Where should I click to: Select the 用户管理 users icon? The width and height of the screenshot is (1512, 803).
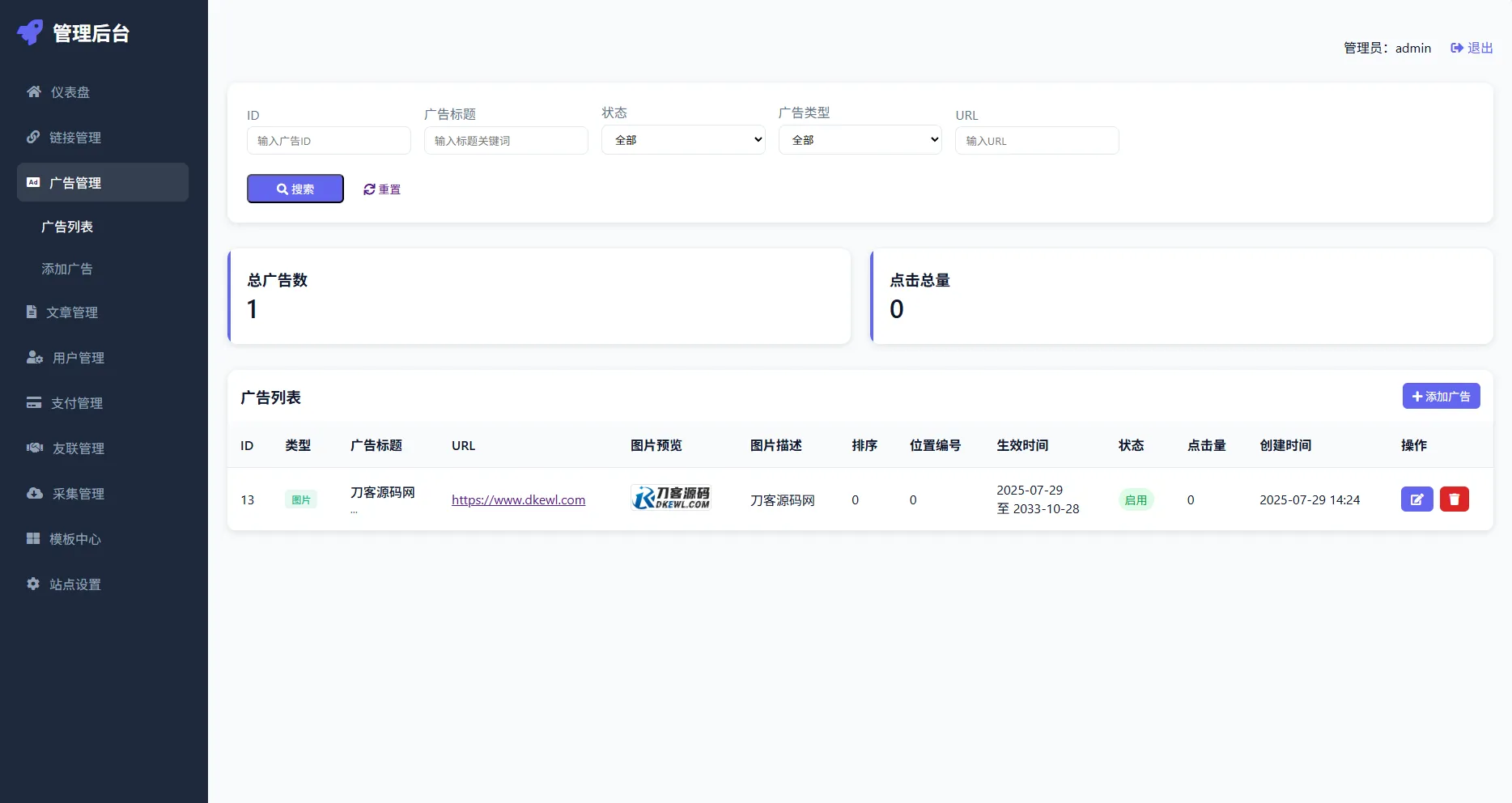tap(33, 357)
